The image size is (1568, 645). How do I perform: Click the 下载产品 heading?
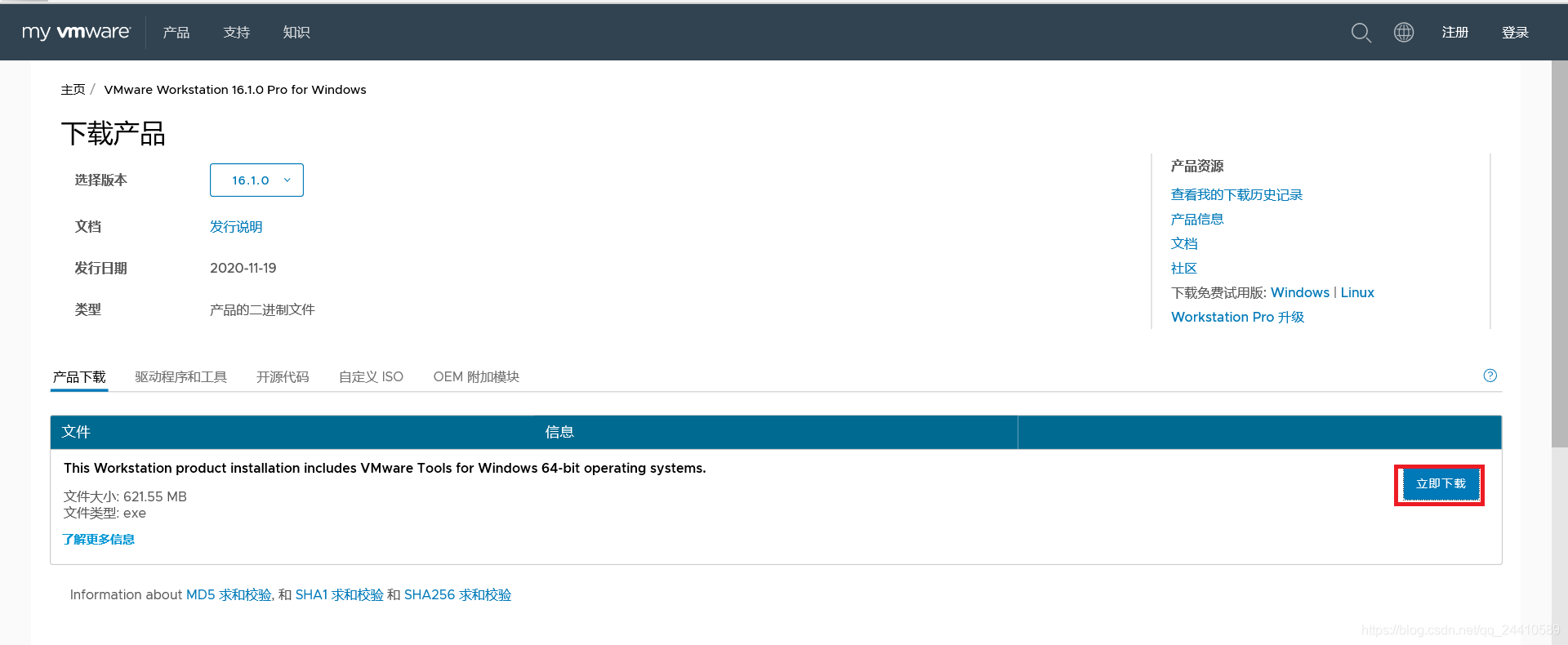(114, 134)
